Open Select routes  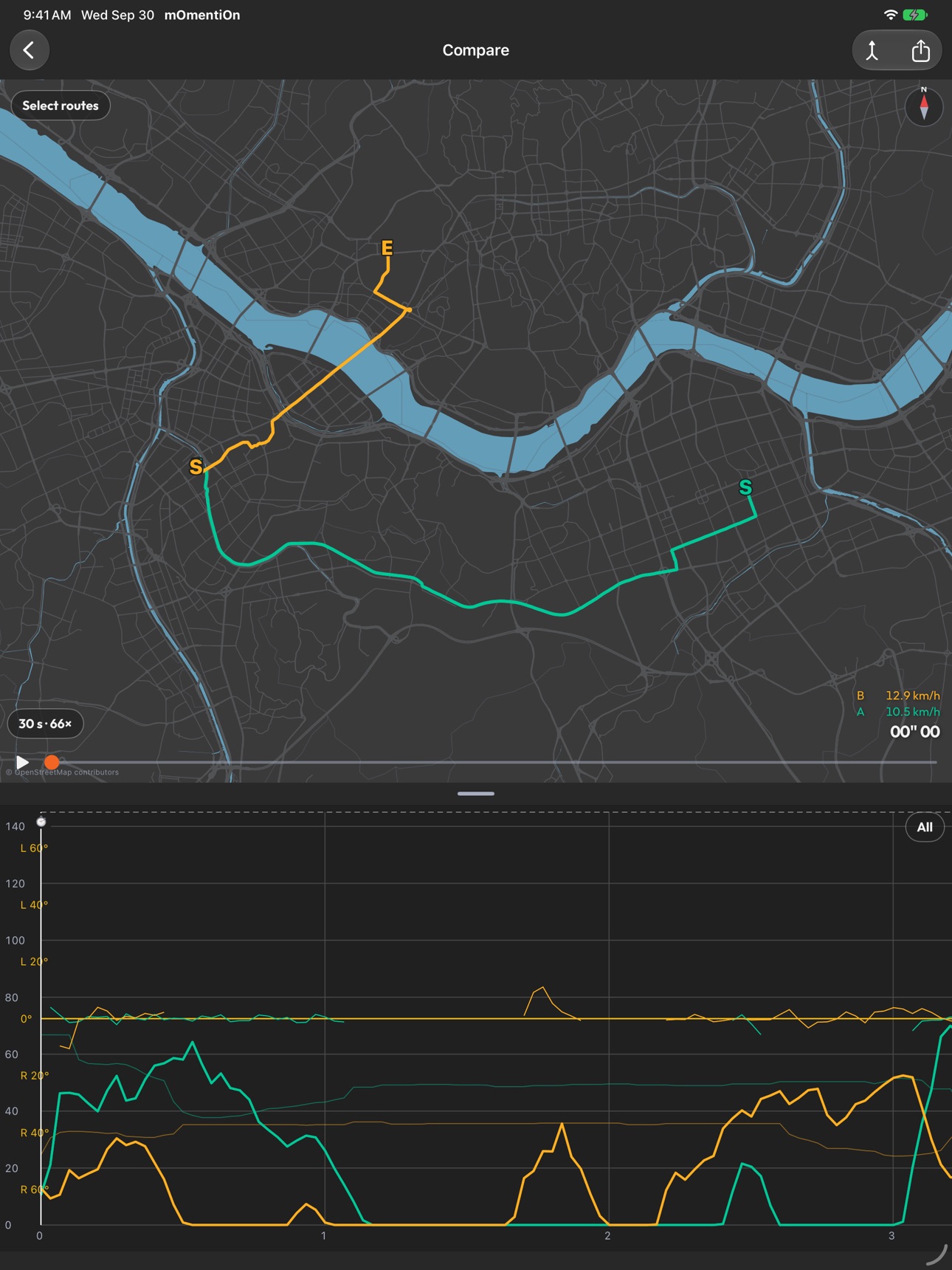click(61, 106)
